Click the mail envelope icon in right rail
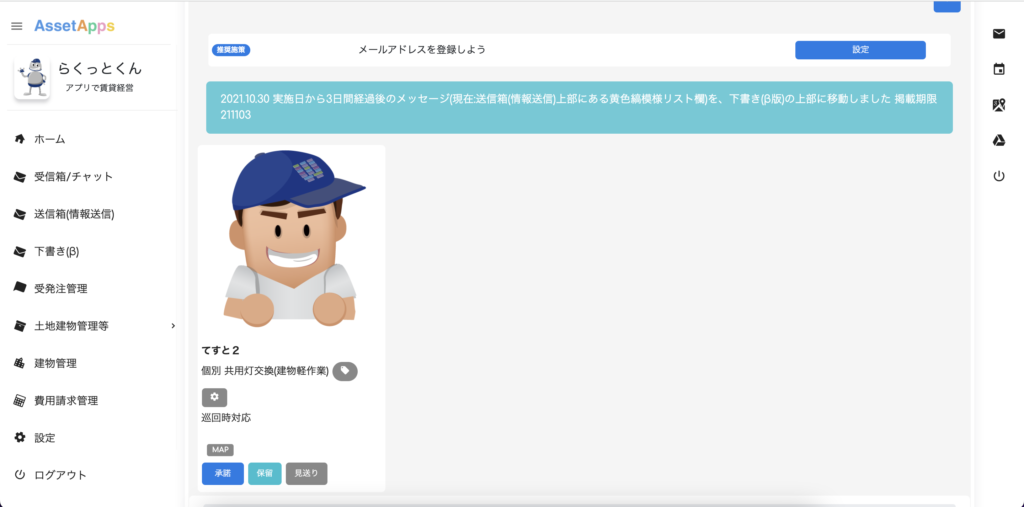The height and width of the screenshot is (507, 1024). pos(999,34)
